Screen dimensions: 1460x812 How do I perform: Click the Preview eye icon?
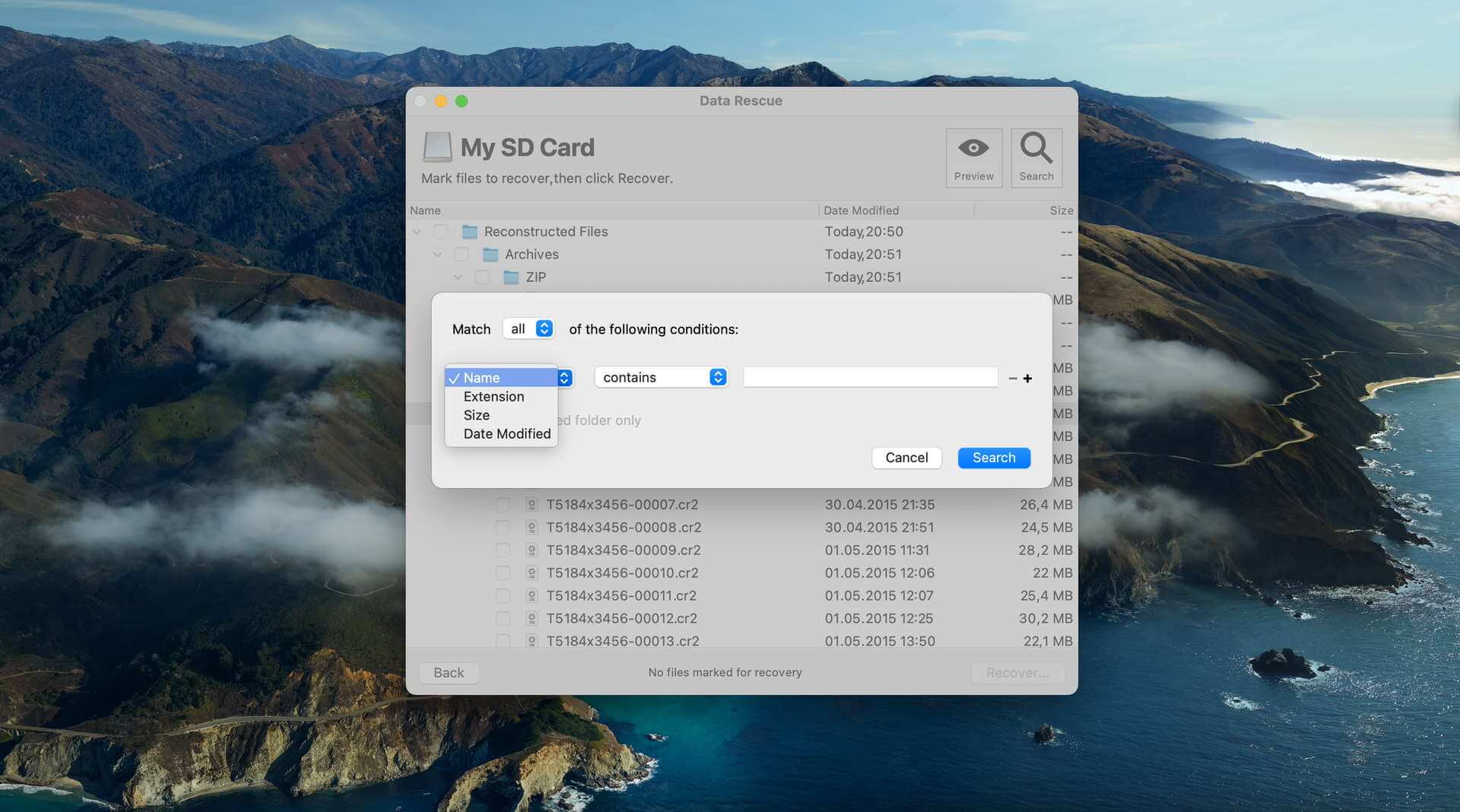(x=973, y=148)
